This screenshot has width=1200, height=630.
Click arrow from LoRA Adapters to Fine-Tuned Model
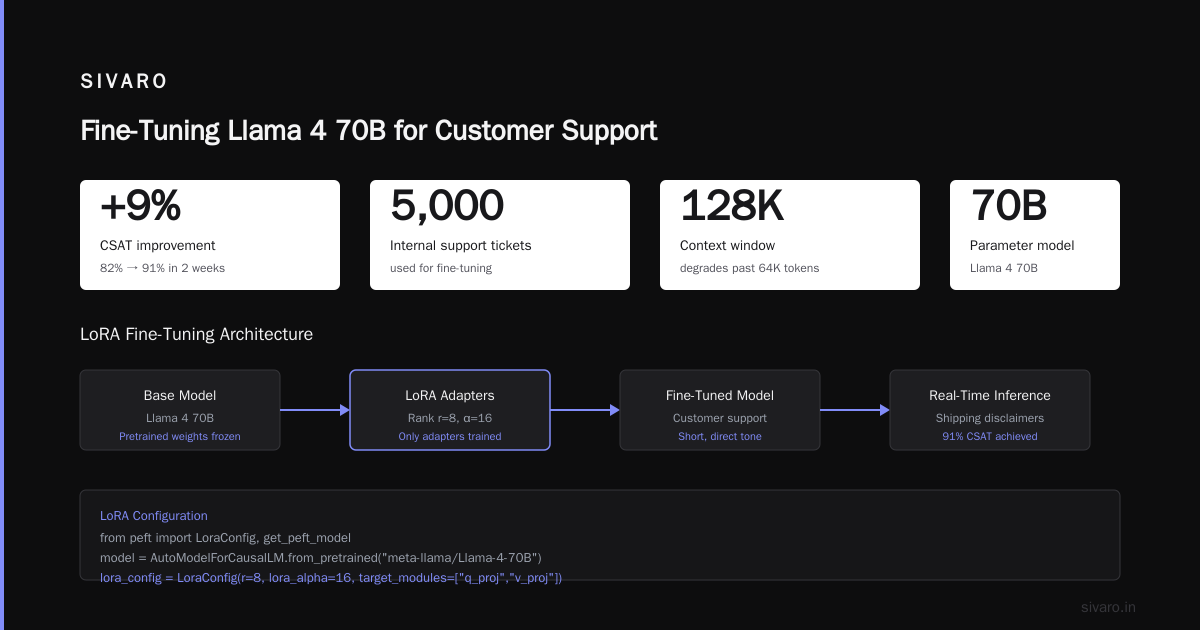click(585, 410)
